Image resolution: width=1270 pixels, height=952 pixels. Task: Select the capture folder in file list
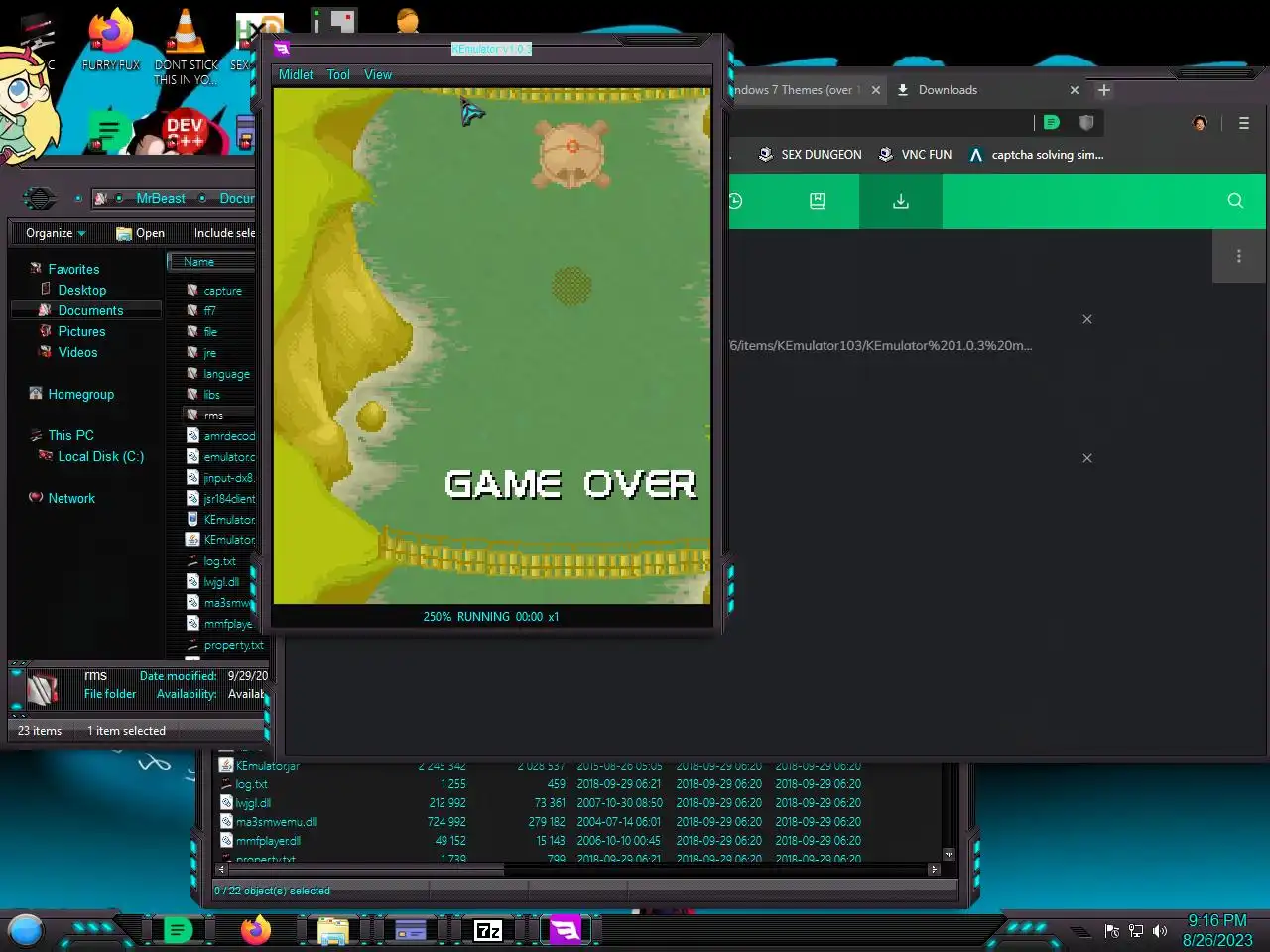click(222, 291)
